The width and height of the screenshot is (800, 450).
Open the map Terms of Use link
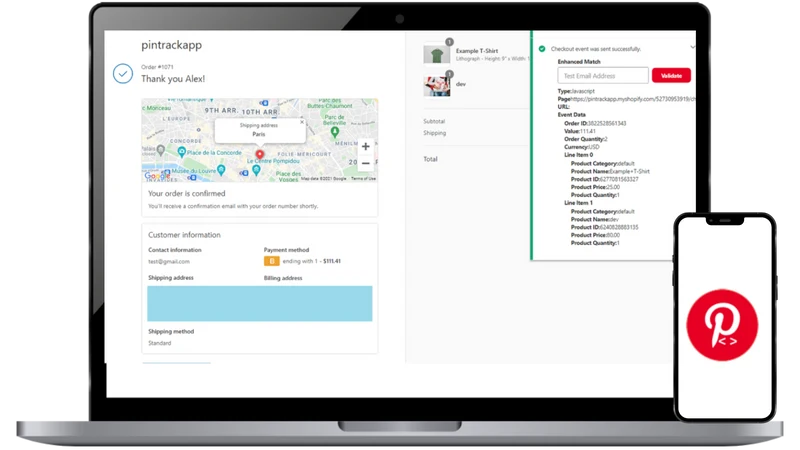[363, 179]
